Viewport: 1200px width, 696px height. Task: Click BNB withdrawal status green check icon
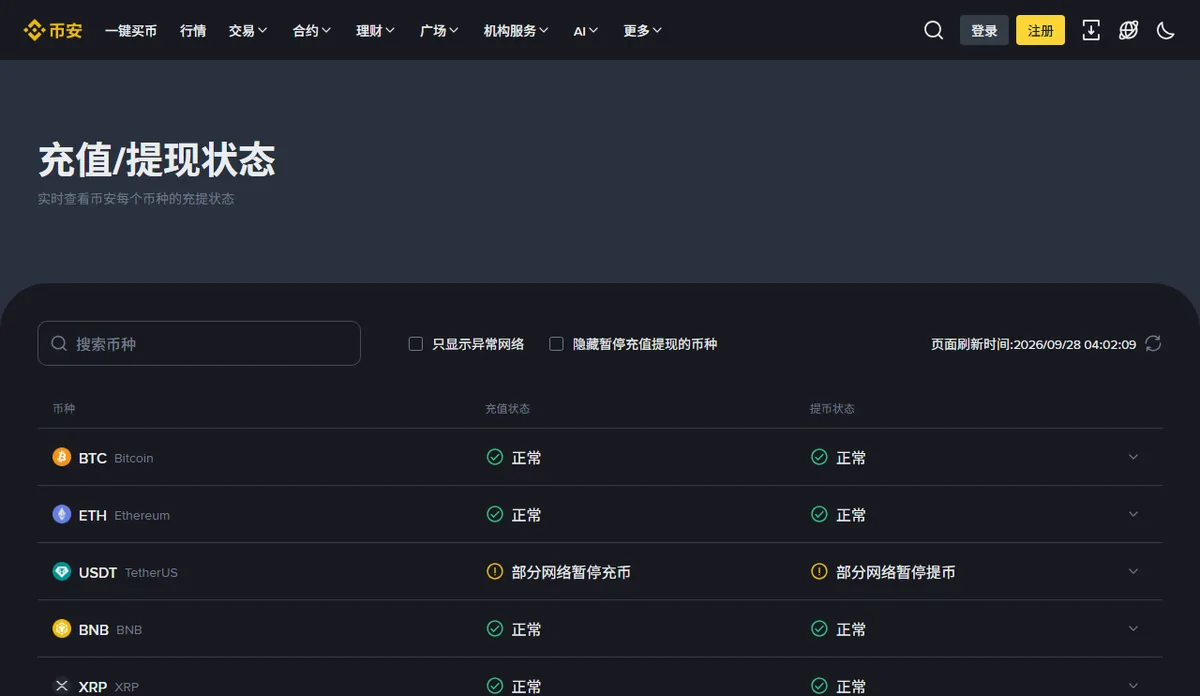[x=819, y=628]
